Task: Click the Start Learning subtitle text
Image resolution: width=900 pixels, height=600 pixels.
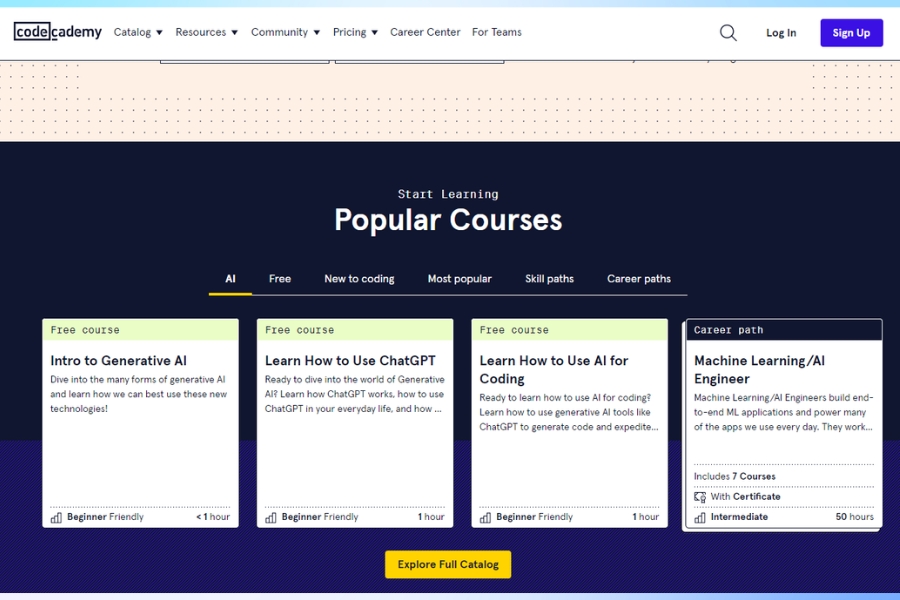Action: 448,194
